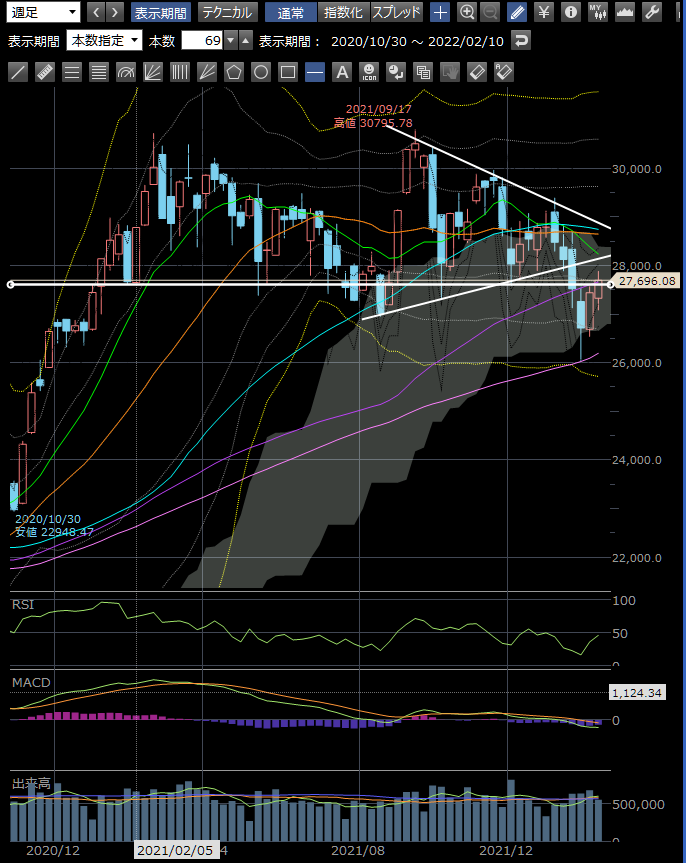Open the 本数指定 period type dropdown
The width and height of the screenshot is (686, 863).
pyautogui.click(x=104, y=41)
